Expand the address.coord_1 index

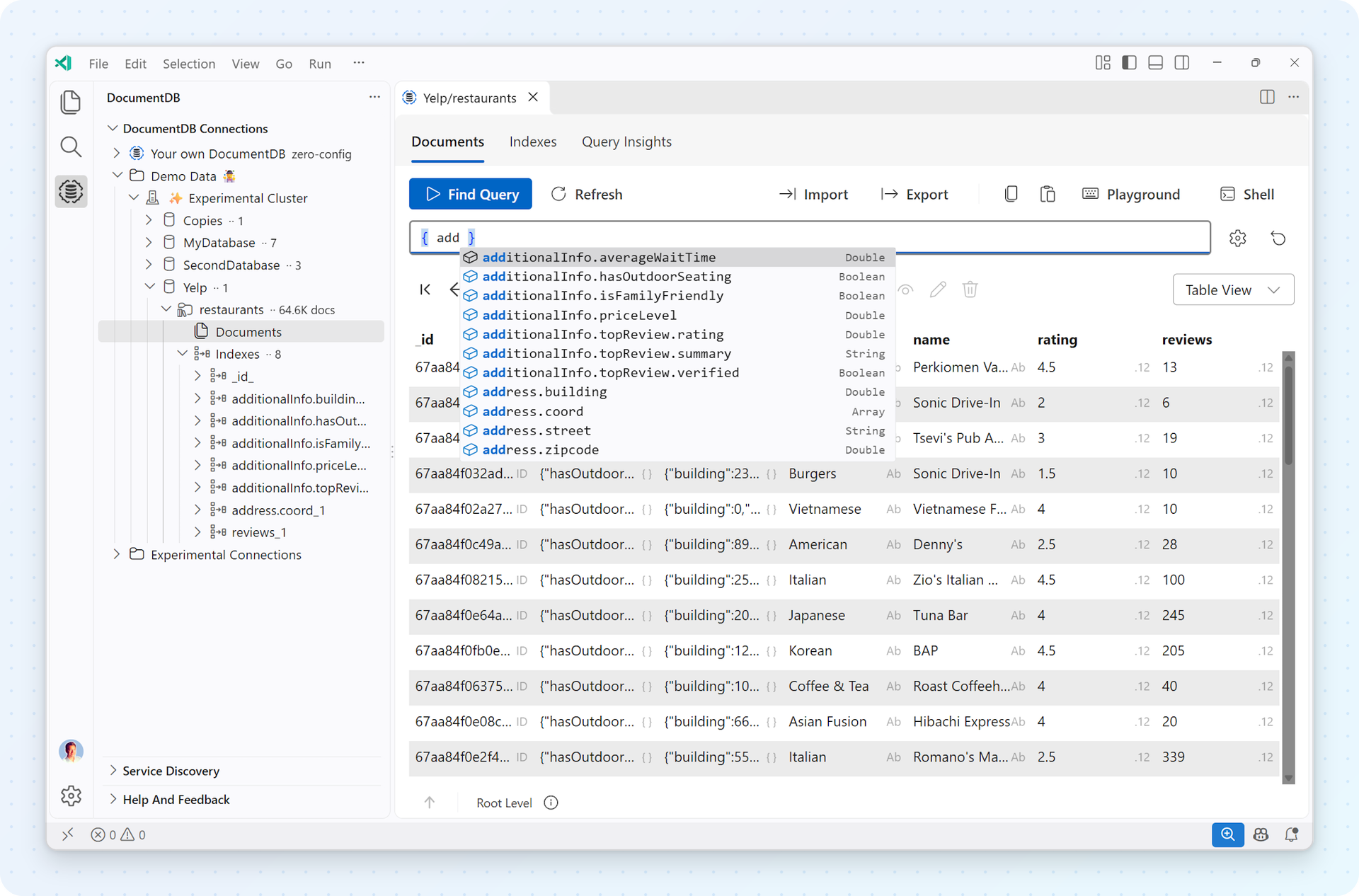[197, 510]
